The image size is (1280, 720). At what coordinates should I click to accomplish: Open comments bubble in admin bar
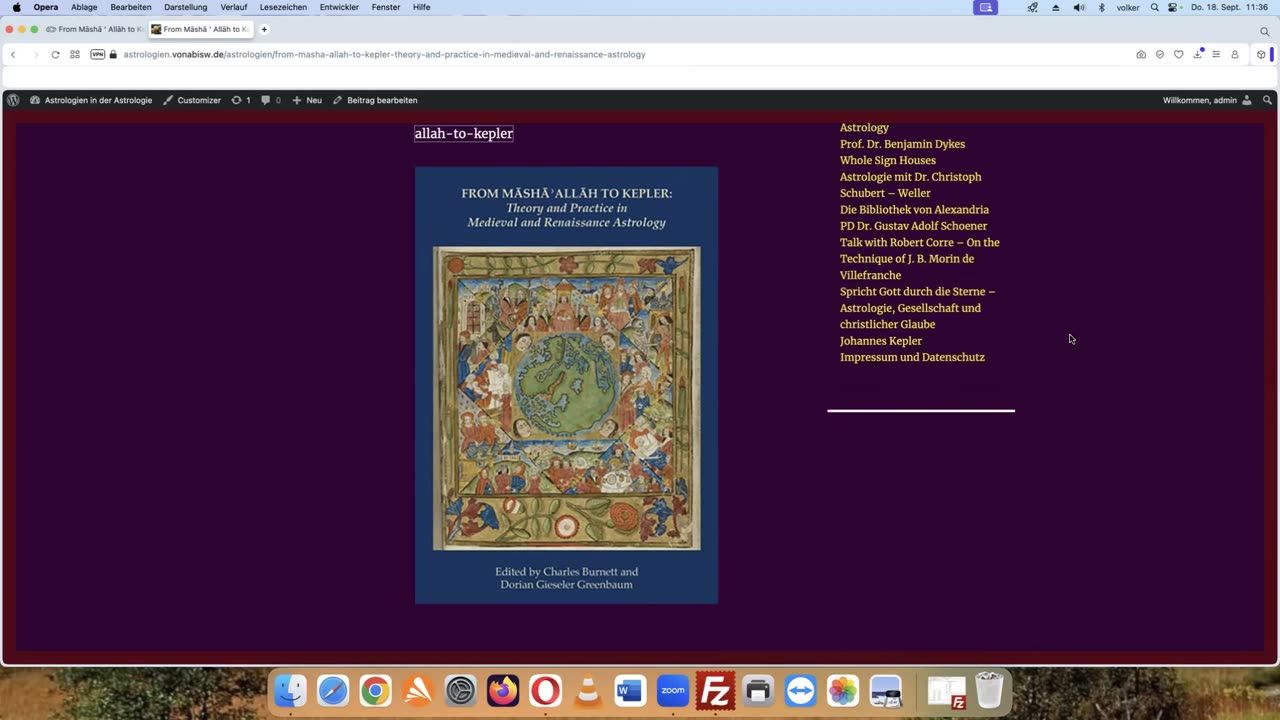pos(271,100)
